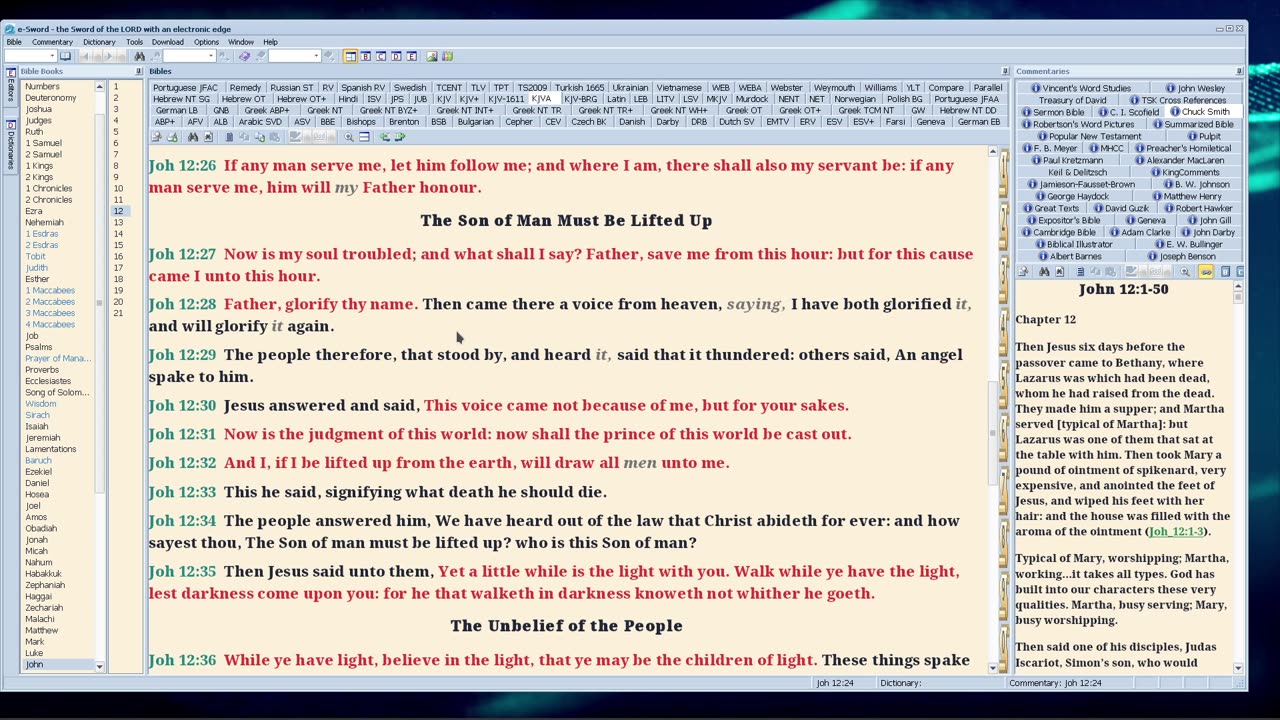Click the Dictionary status bar field
Viewport: 1280px width, 720px height.
(940, 683)
